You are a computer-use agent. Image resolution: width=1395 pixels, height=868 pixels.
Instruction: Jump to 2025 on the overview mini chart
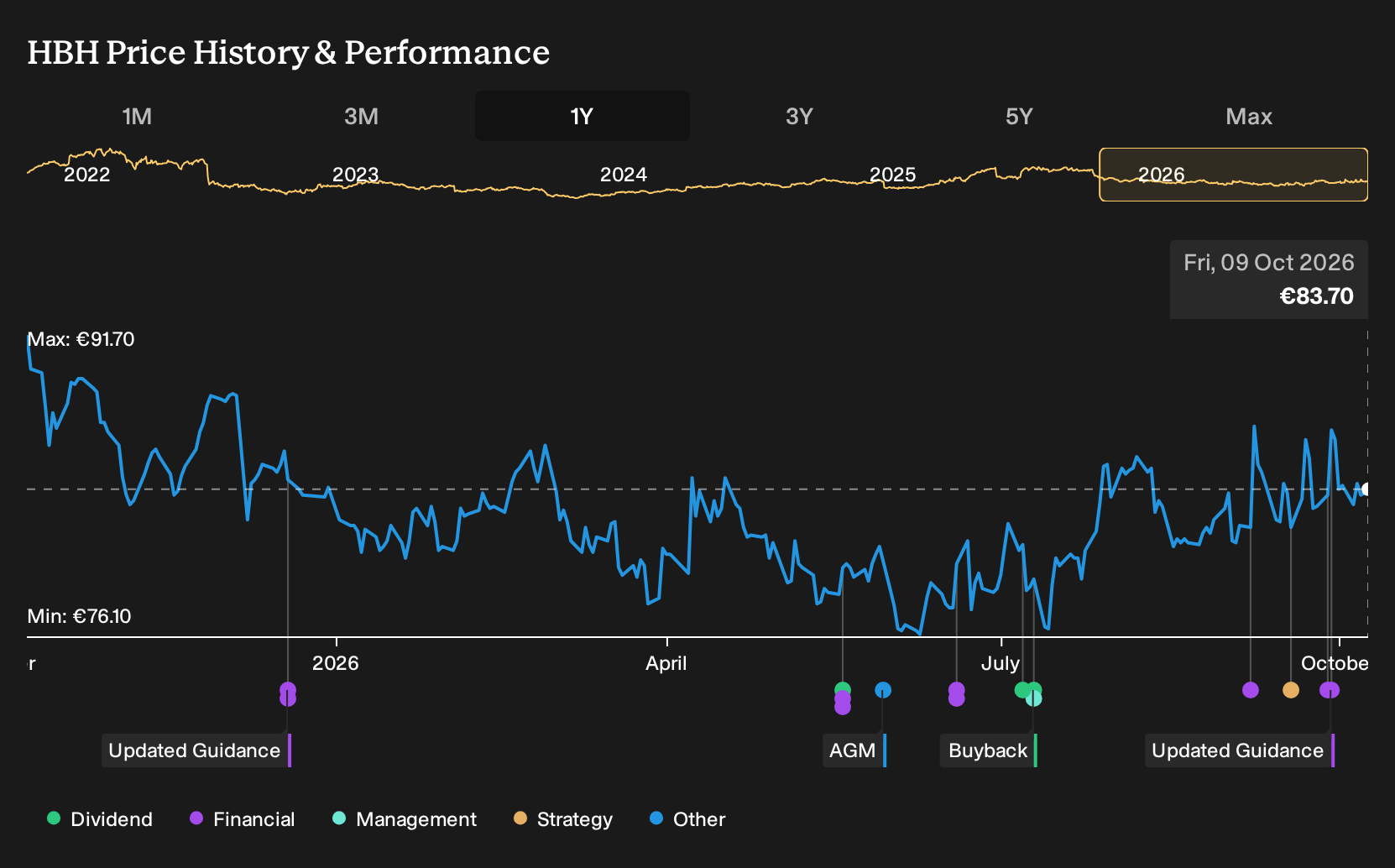click(x=892, y=175)
